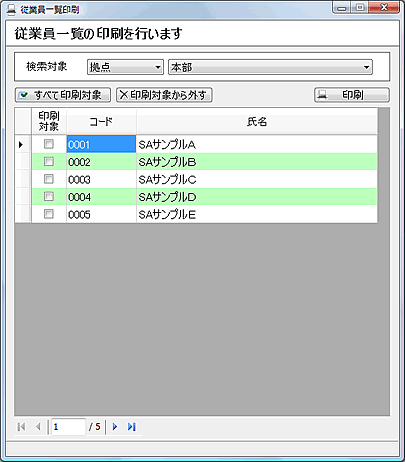Click the printer icon in the title bar

point(11,10)
